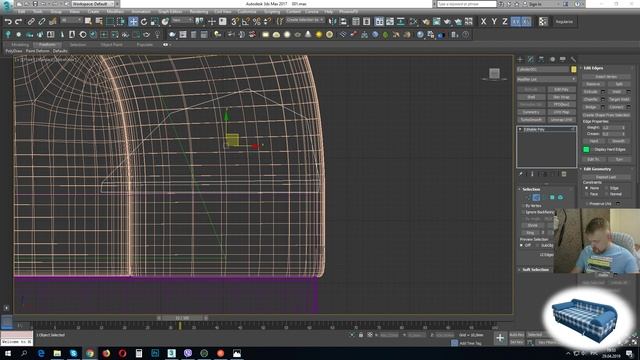
Task: Click the green Display Hard Edges swatch
Action: tap(586, 149)
